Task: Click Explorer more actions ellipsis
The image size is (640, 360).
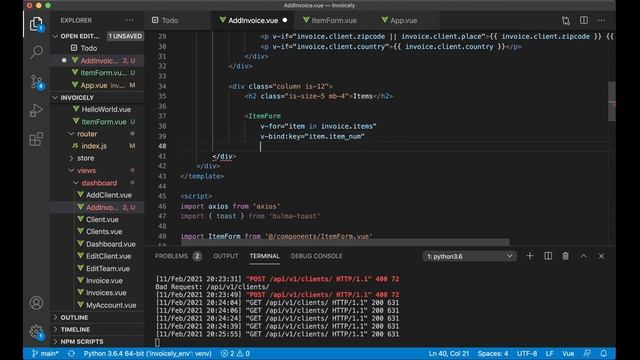Action: (x=129, y=20)
